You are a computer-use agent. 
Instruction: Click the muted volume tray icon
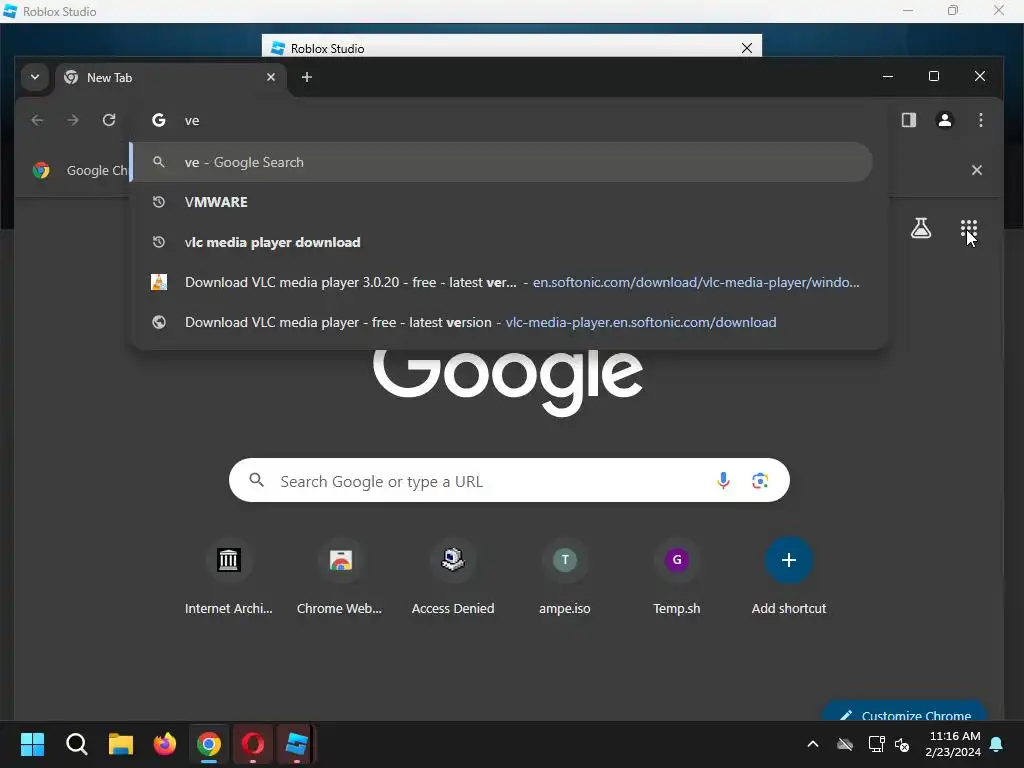pyautogui.click(x=903, y=744)
